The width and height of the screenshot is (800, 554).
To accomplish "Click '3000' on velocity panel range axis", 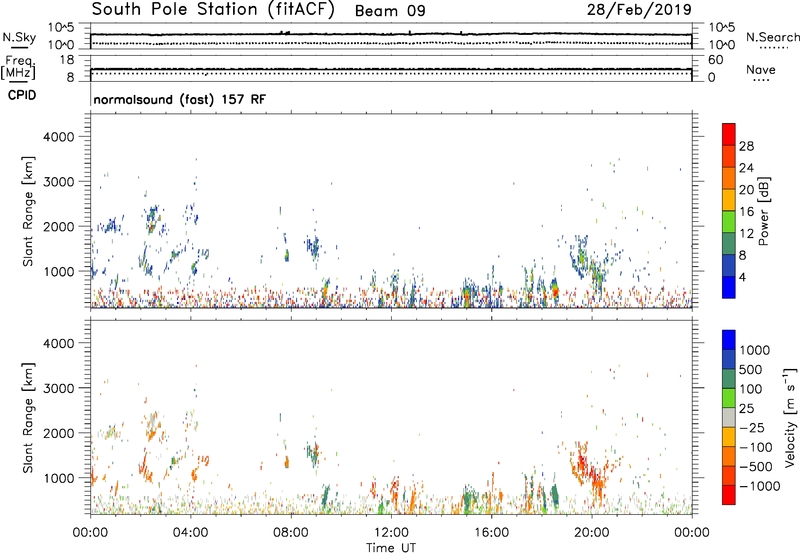I will coord(58,388).
